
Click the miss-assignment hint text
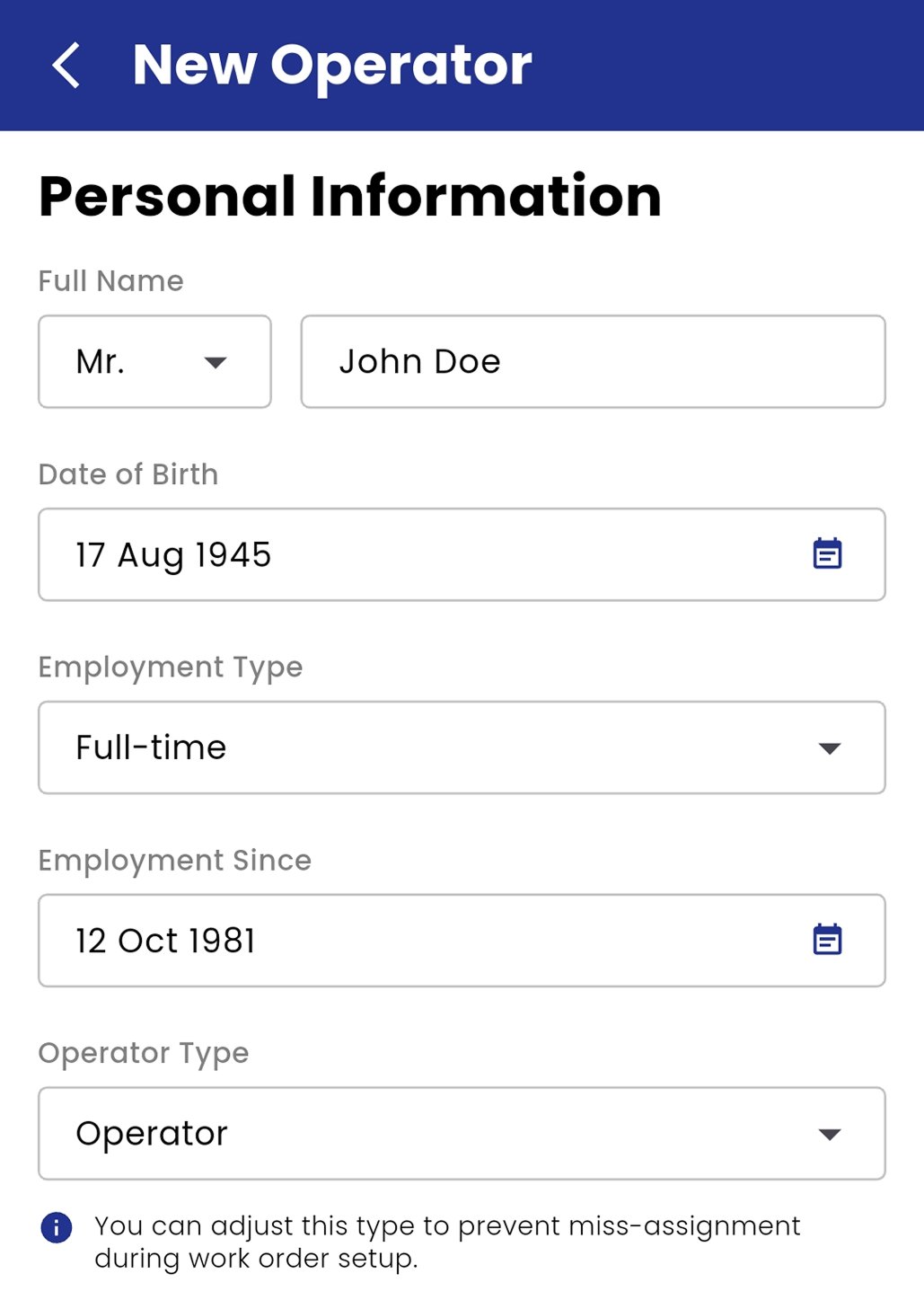446,1241
